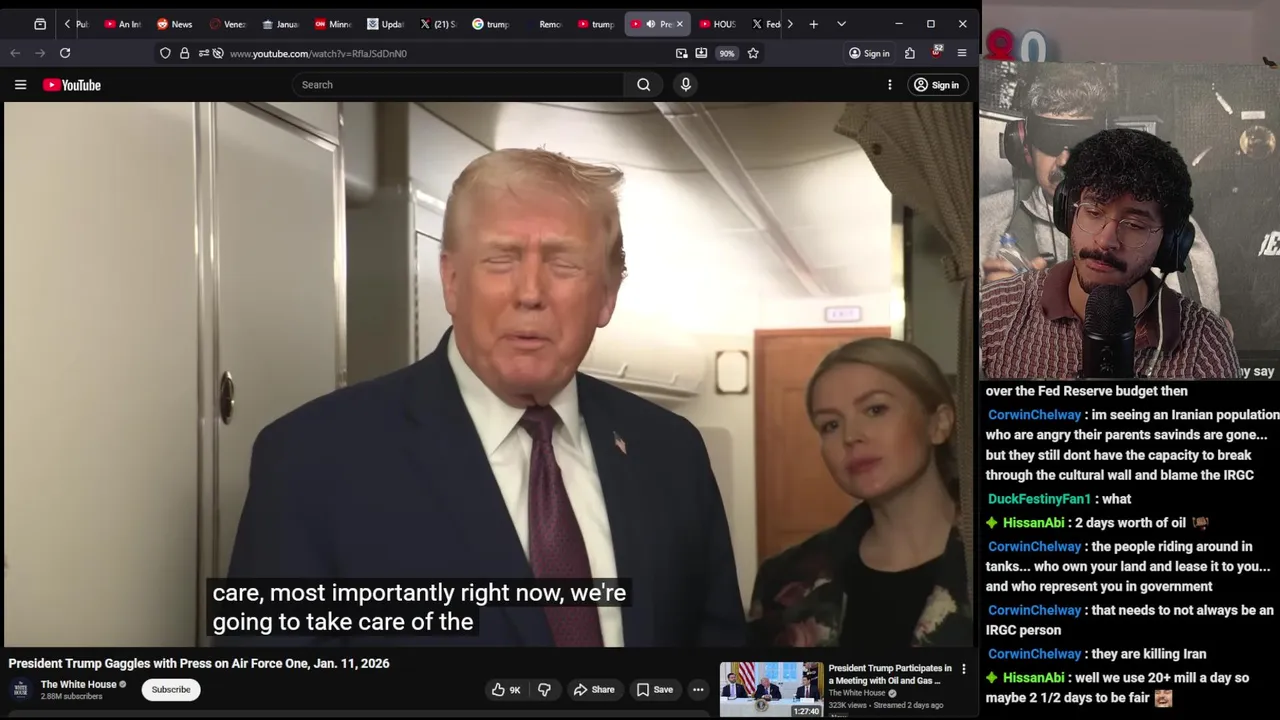Switch to the X (21) tab
Image resolution: width=1280 pixels, height=720 pixels.
point(438,24)
